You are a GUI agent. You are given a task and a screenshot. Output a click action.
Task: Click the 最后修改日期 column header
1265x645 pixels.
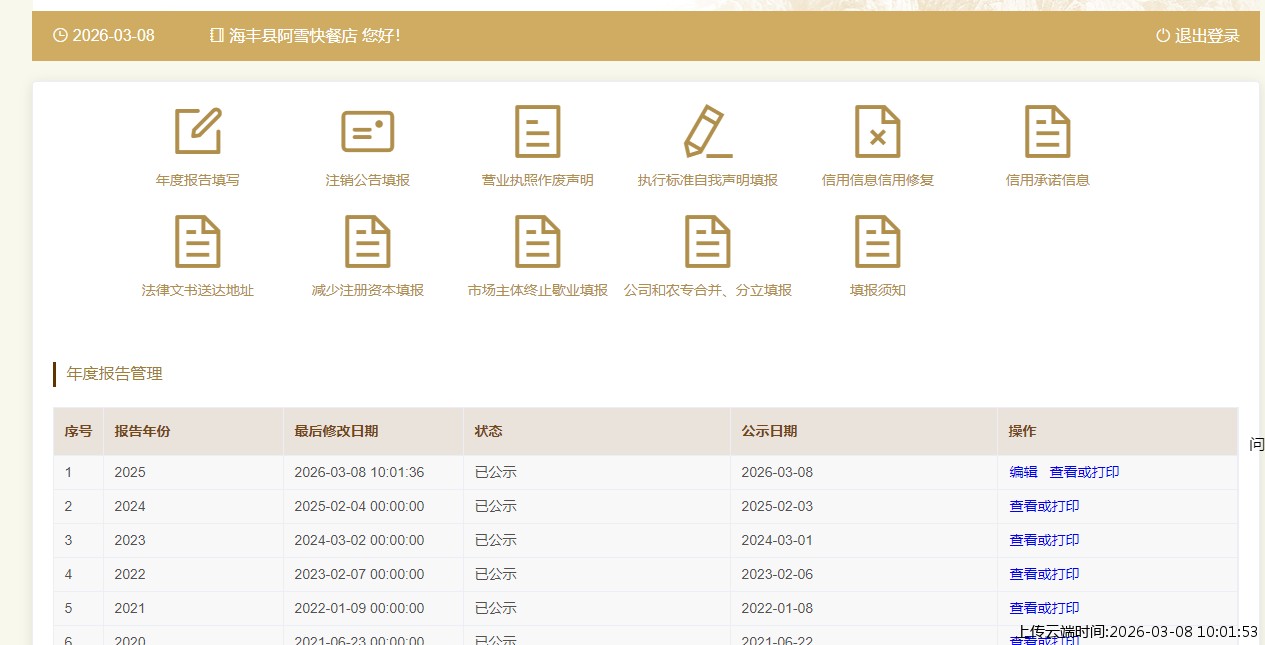coord(336,431)
